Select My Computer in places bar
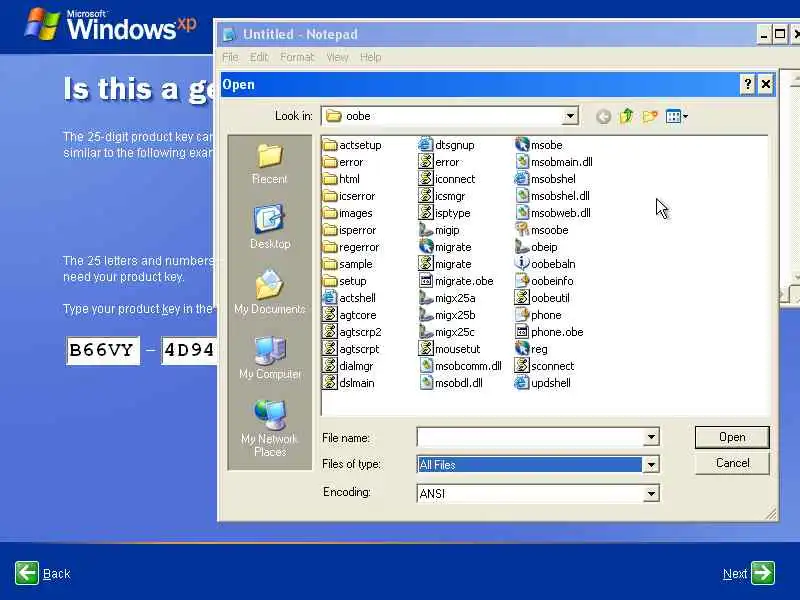Screen dimensions: 800x600 pos(269,357)
